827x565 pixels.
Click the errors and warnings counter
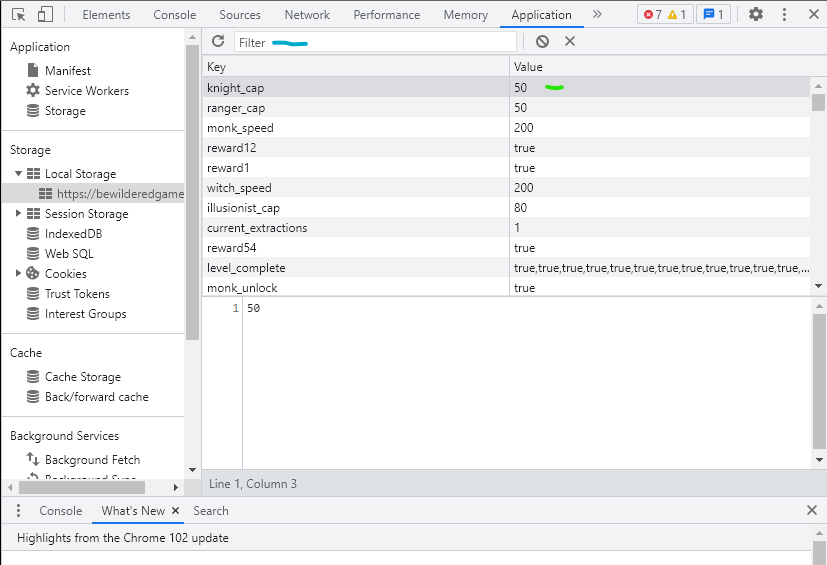tap(665, 15)
